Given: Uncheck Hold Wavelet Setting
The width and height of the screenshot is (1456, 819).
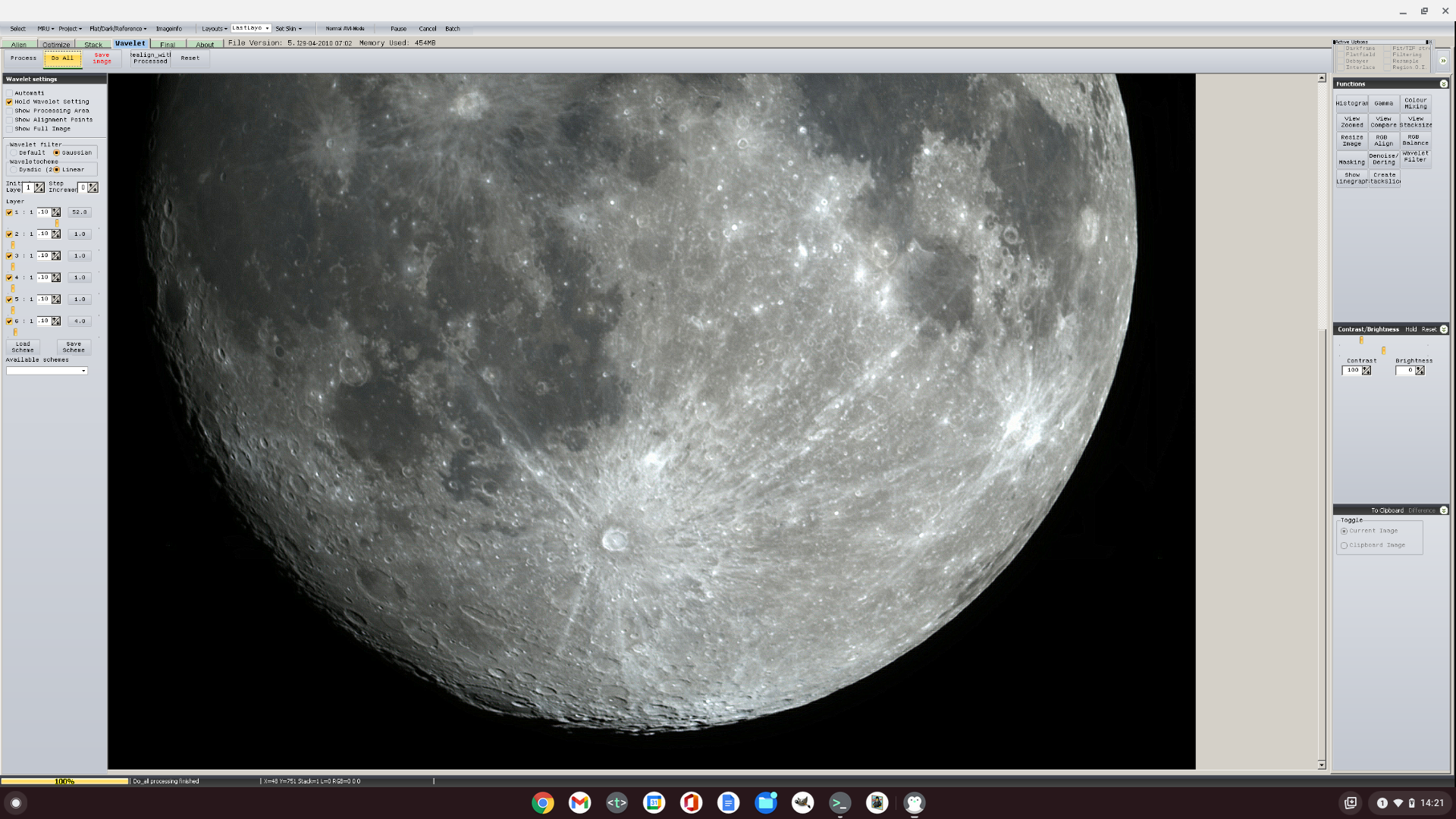Looking at the screenshot, I should (10, 102).
